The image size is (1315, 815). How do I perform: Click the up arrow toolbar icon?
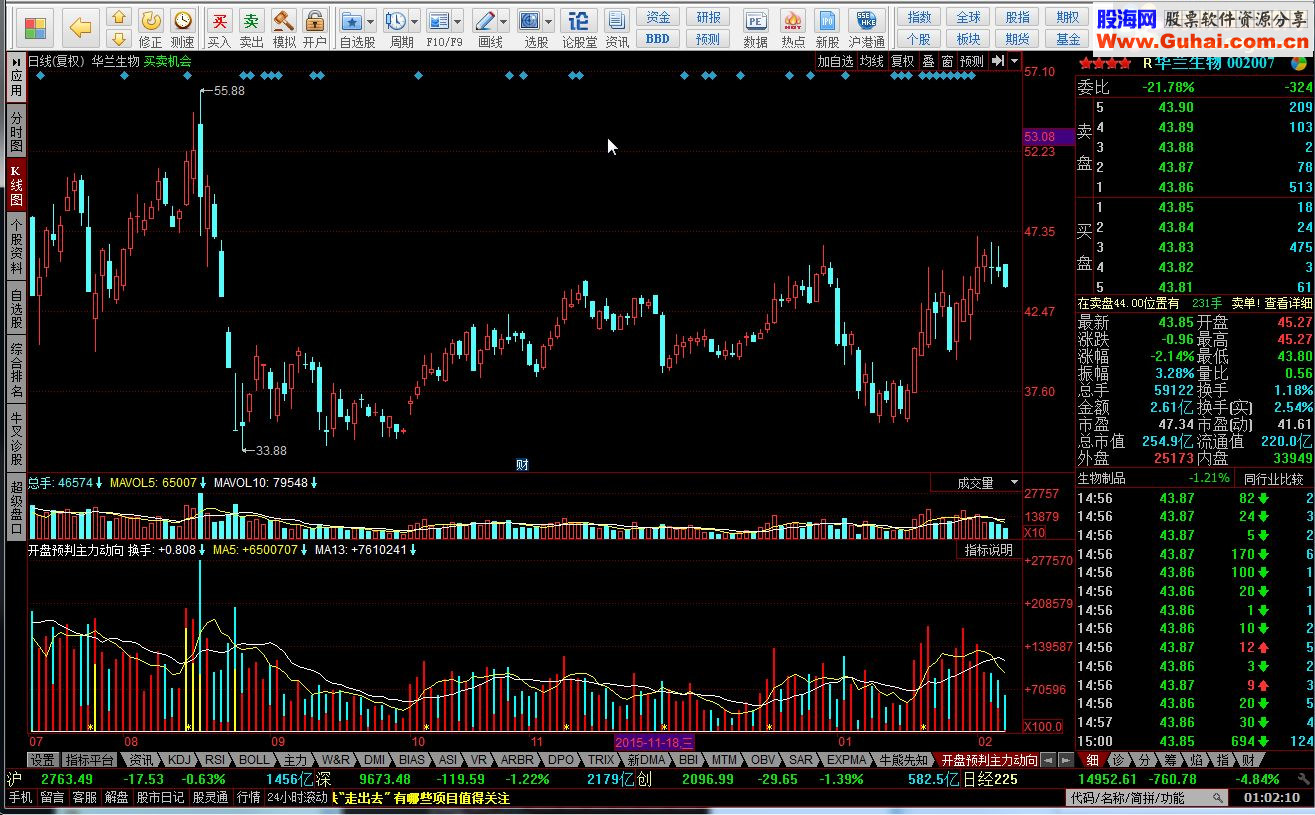tap(118, 18)
